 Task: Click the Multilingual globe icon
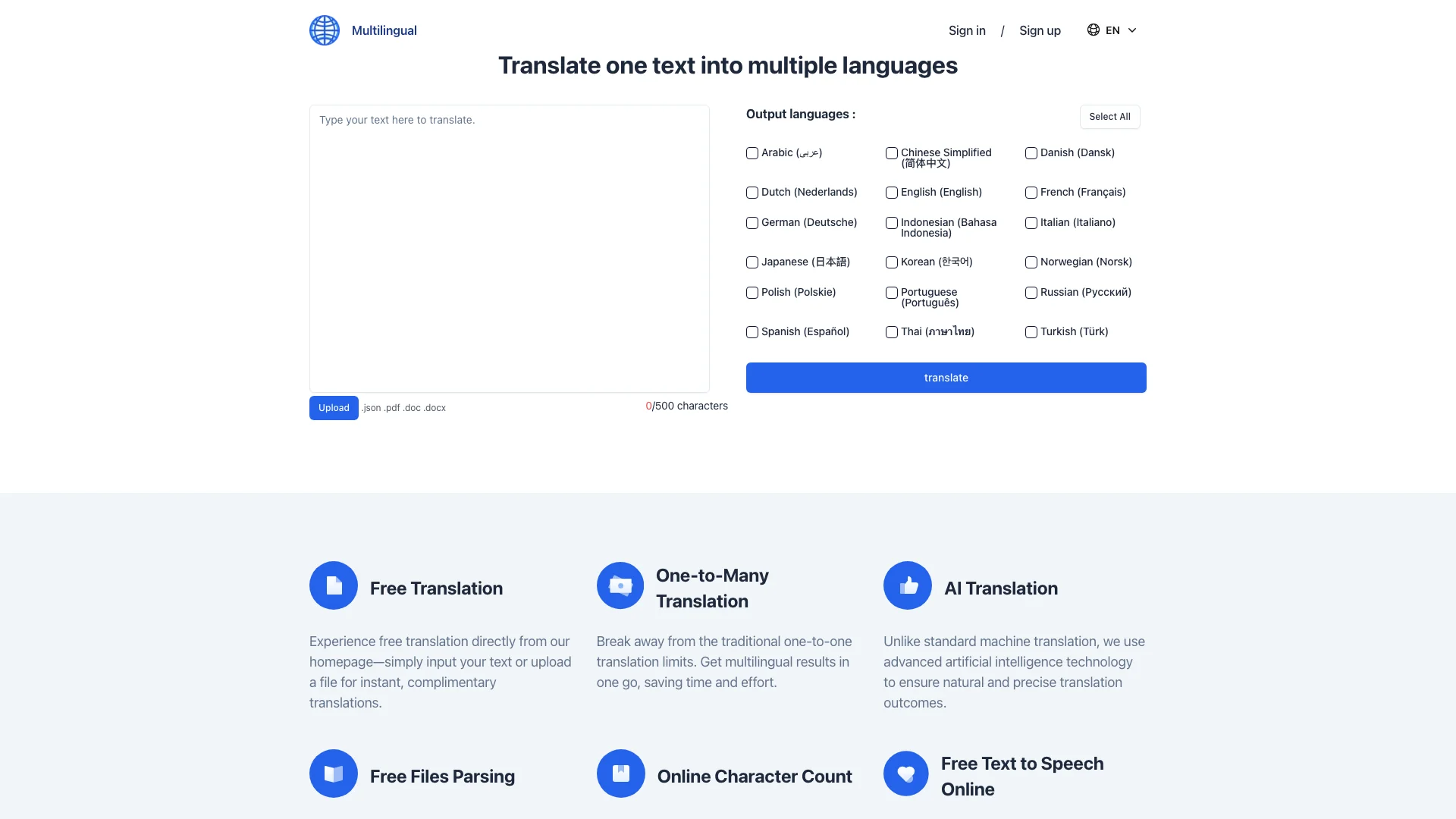pyautogui.click(x=324, y=30)
